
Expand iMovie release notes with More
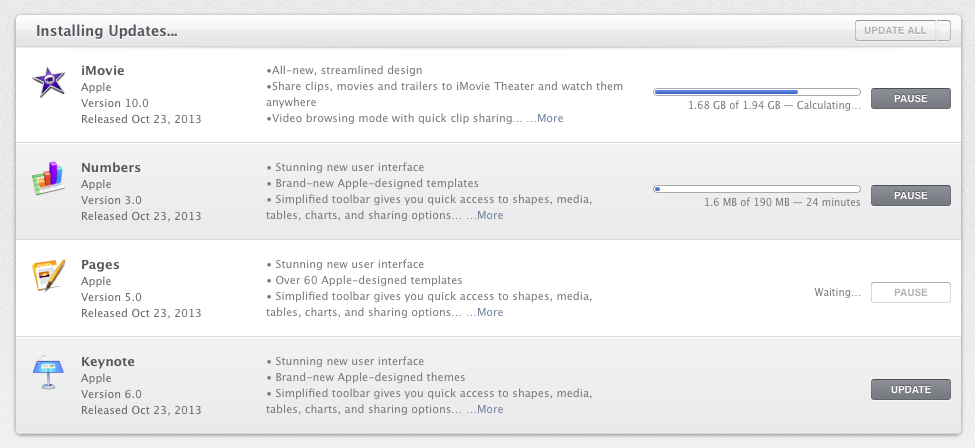[x=545, y=118]
